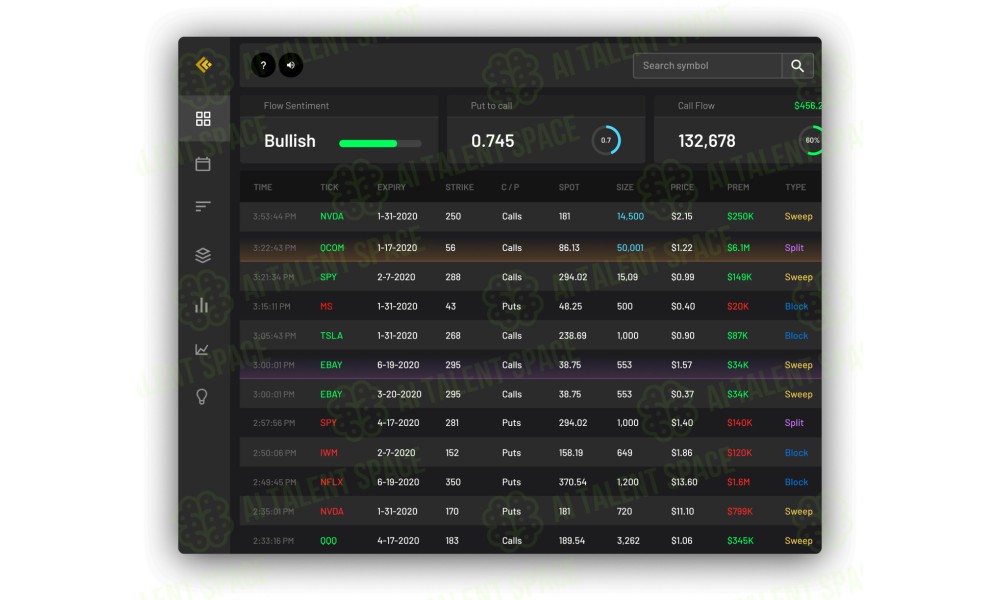Image resolution: width=1000 pixels, height=600 pixels.
Task: Sort the table by the TIME column header
Action: 263,187
